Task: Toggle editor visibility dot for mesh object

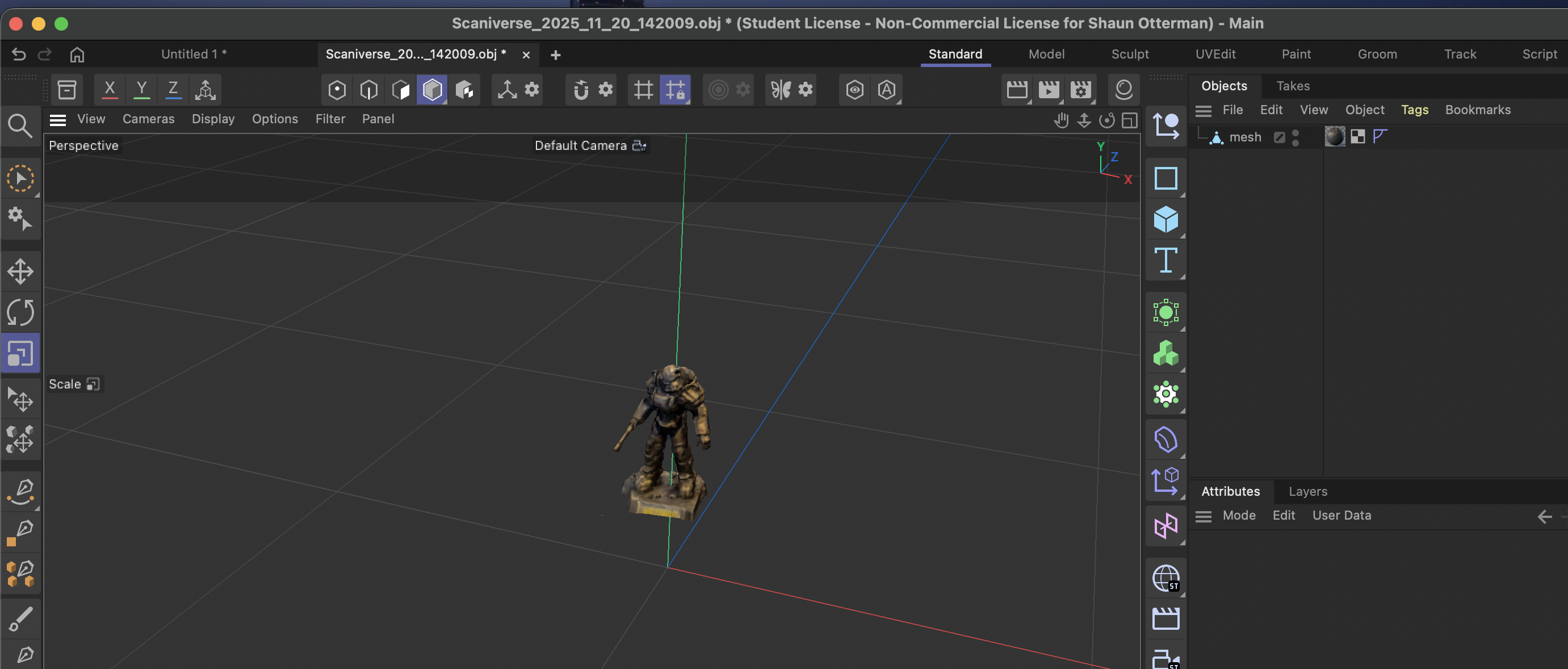Action: [1296, 133]
